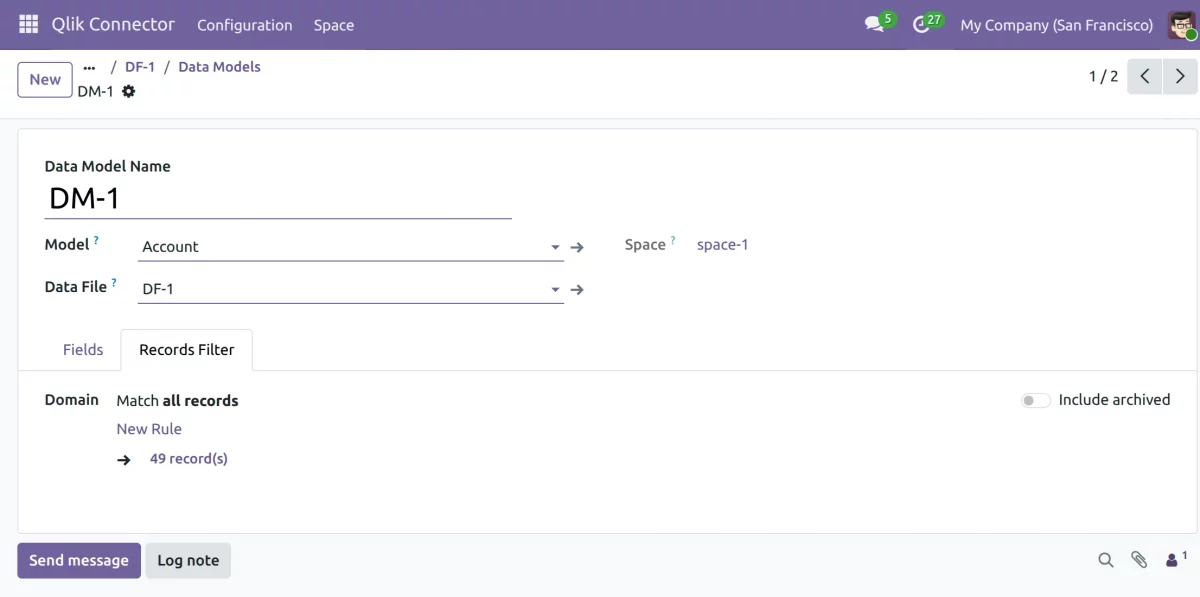Click the New Rule link

pyautogui.click(x=149, y=429)
